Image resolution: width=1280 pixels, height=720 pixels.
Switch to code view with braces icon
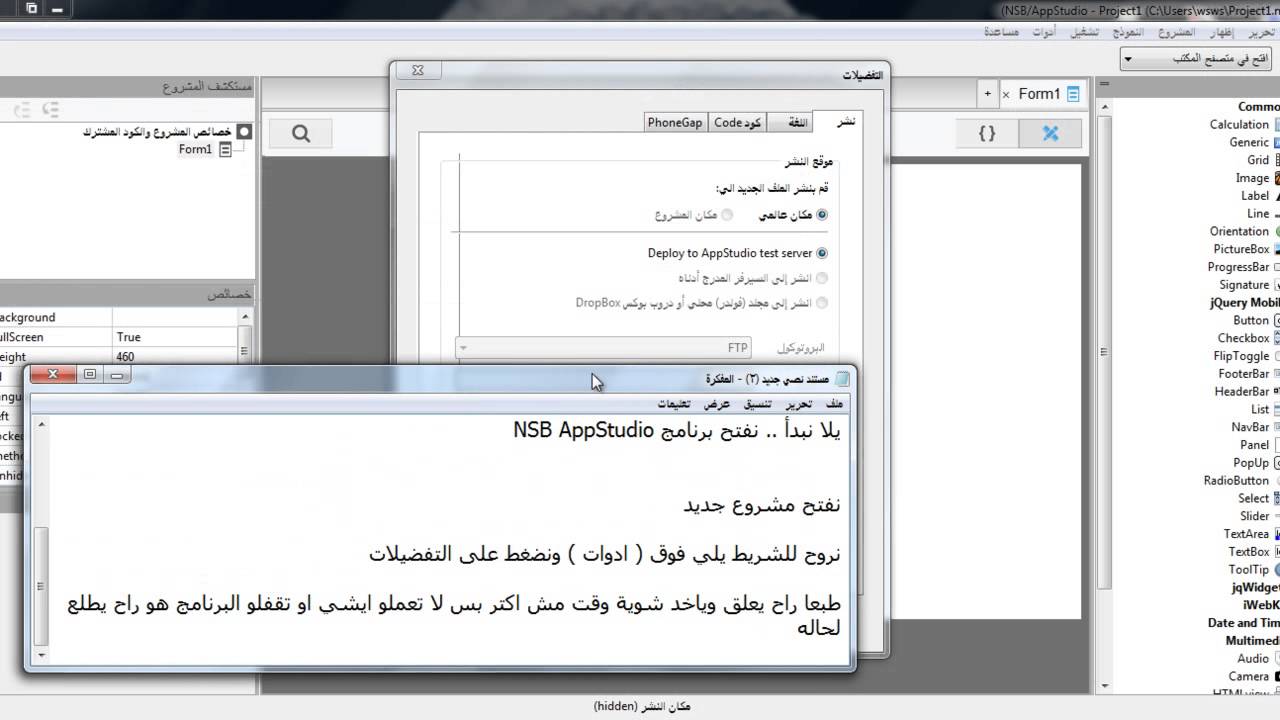tap(987, 133)
